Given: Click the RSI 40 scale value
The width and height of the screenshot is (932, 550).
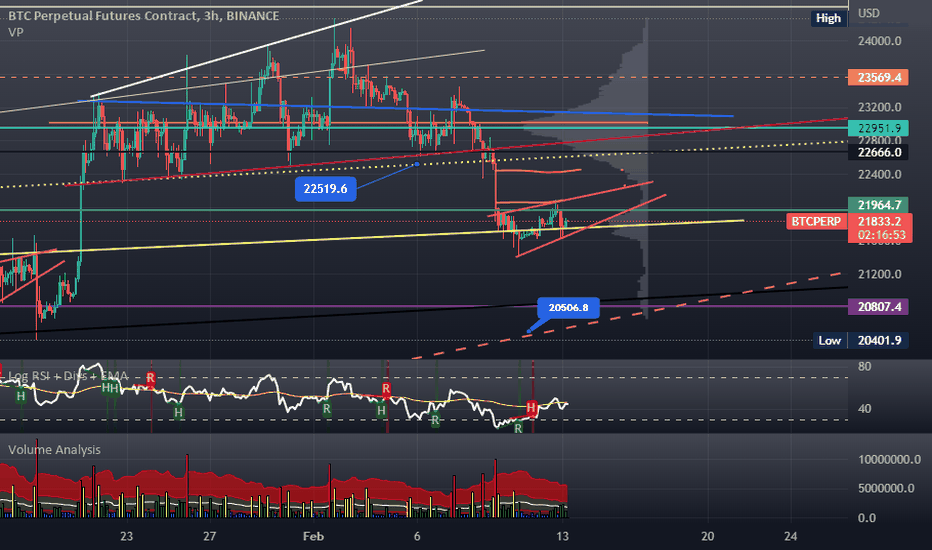Looking at the screenshot, I should coord(864,408).
